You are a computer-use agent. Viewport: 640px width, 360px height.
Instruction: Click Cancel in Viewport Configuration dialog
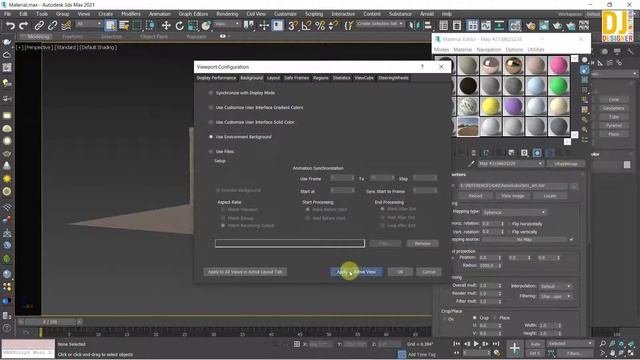[x=429, y=272]
